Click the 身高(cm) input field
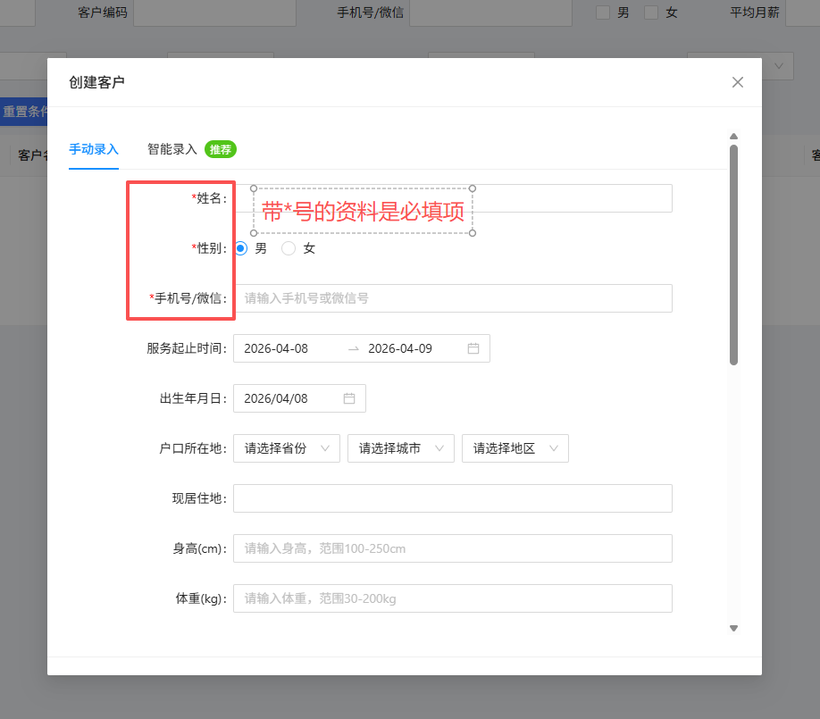The width and height of the screenshot is (820, 719). pos(452,548)
